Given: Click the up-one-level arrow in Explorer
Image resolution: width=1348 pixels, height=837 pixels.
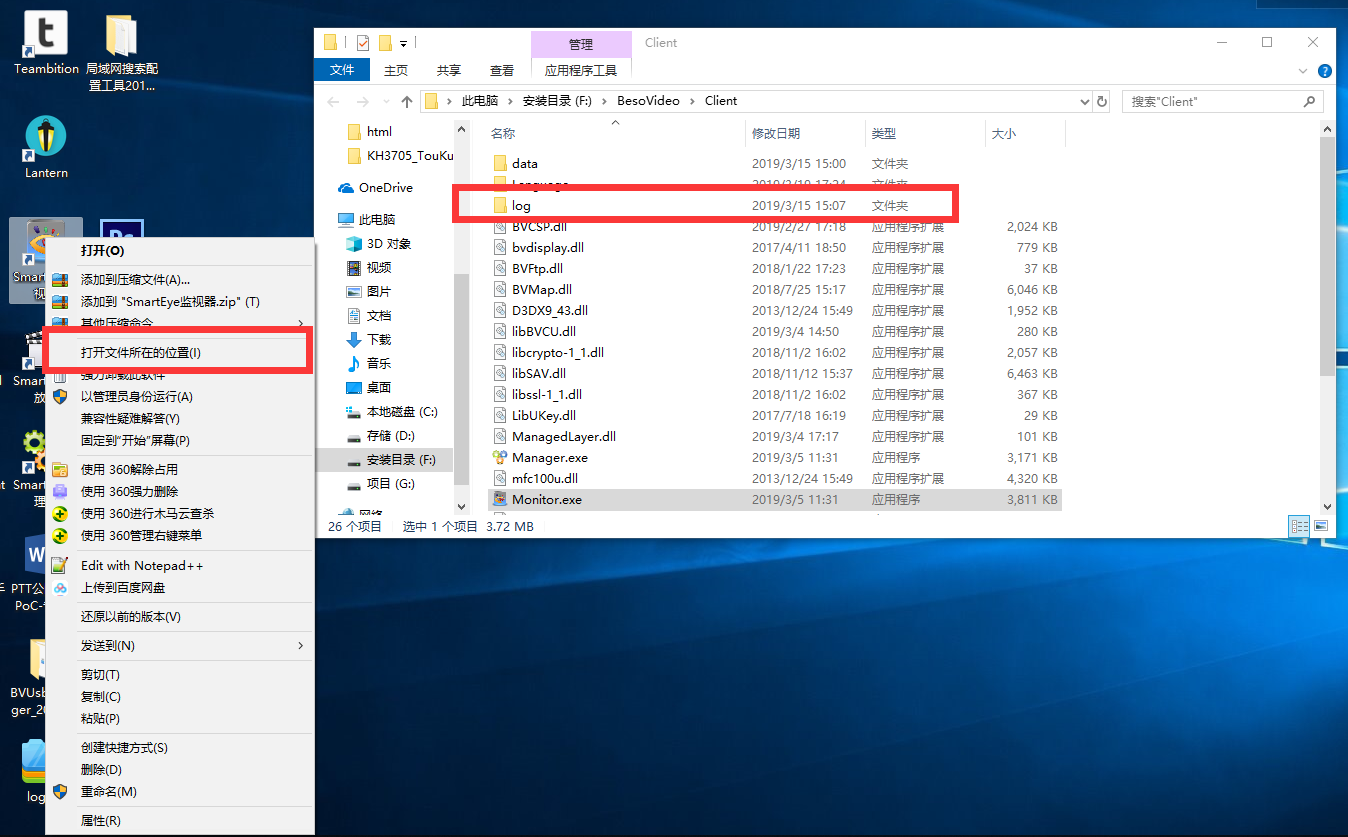Looking at the screenshot, I should click(407, 101).
